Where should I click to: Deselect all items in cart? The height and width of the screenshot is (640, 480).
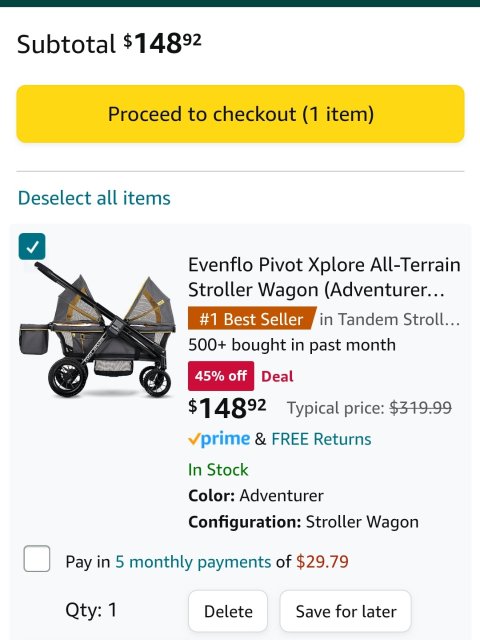tap(94, 198)
